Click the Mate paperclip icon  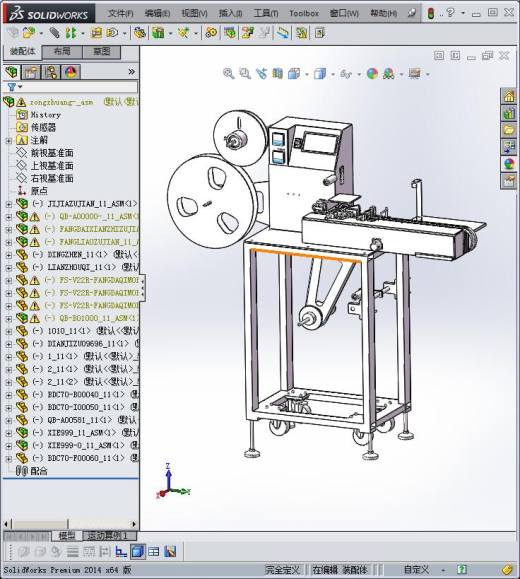(x=54, y=33)
